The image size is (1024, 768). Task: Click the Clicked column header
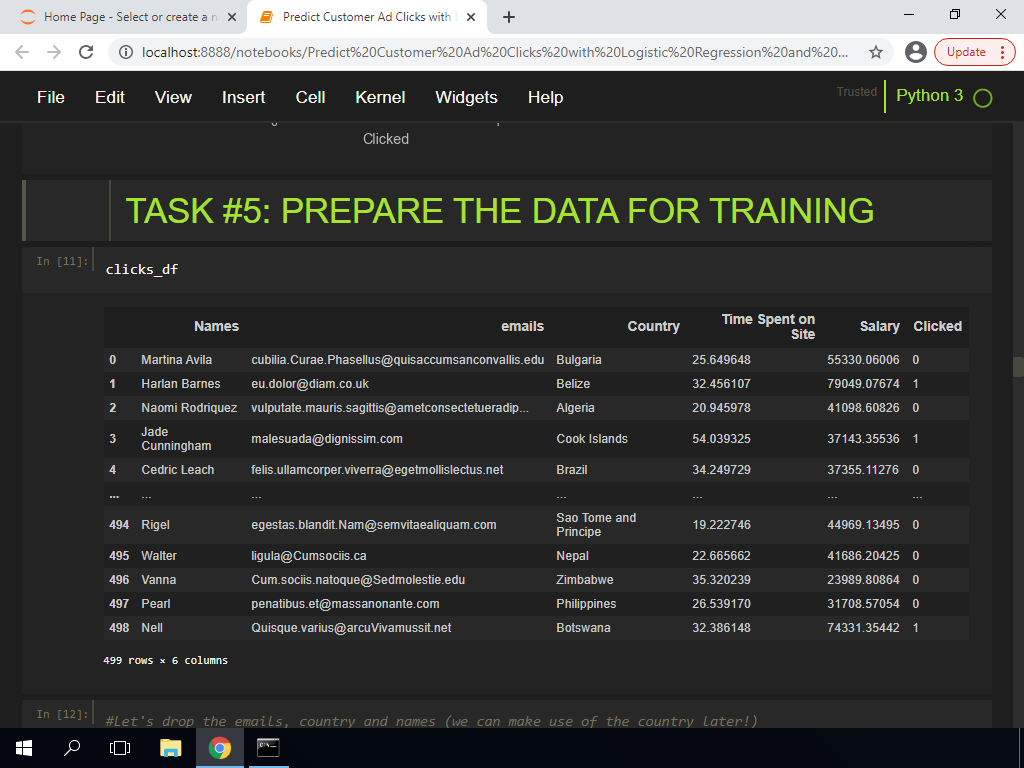tap(937, 327)
